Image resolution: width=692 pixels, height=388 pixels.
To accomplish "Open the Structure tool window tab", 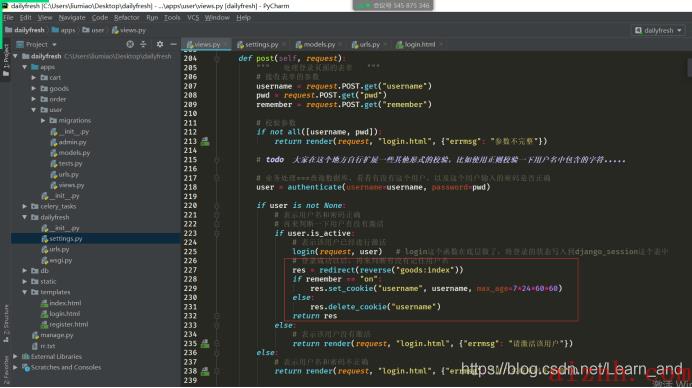I will point(6,323).
